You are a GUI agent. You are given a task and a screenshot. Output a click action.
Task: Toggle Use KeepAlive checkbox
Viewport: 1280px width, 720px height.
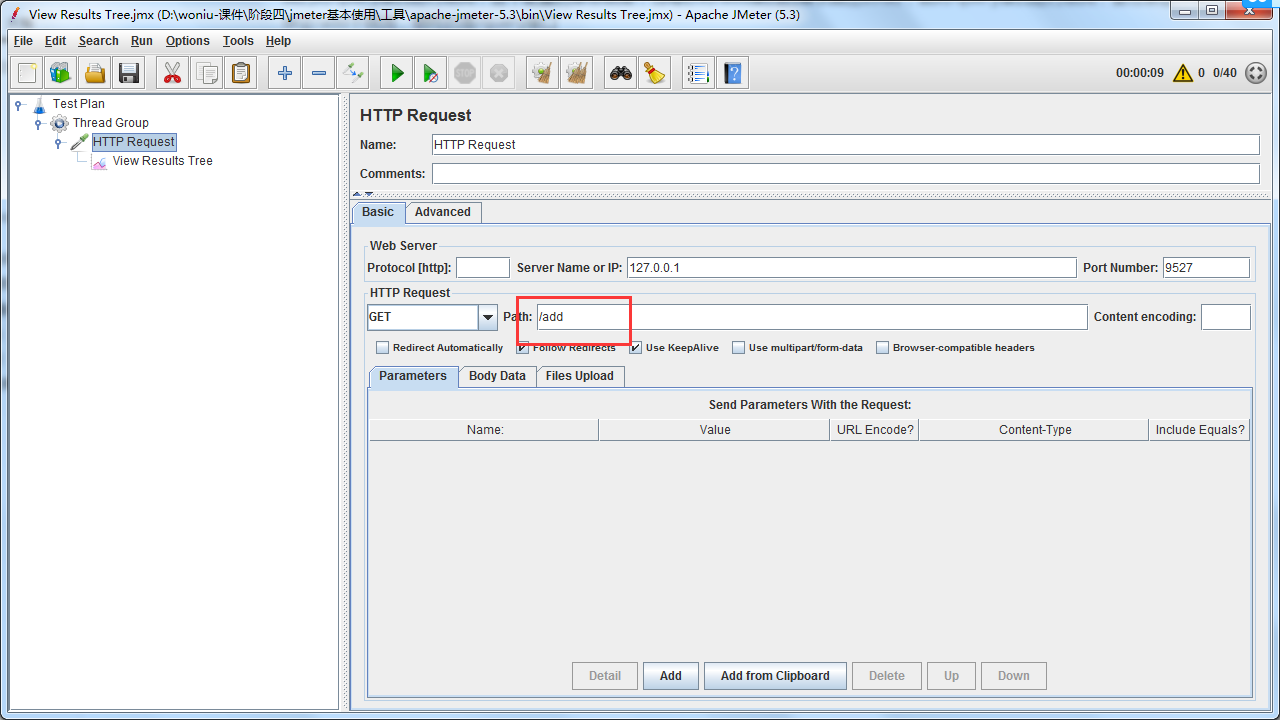click(x=635, y=348)
